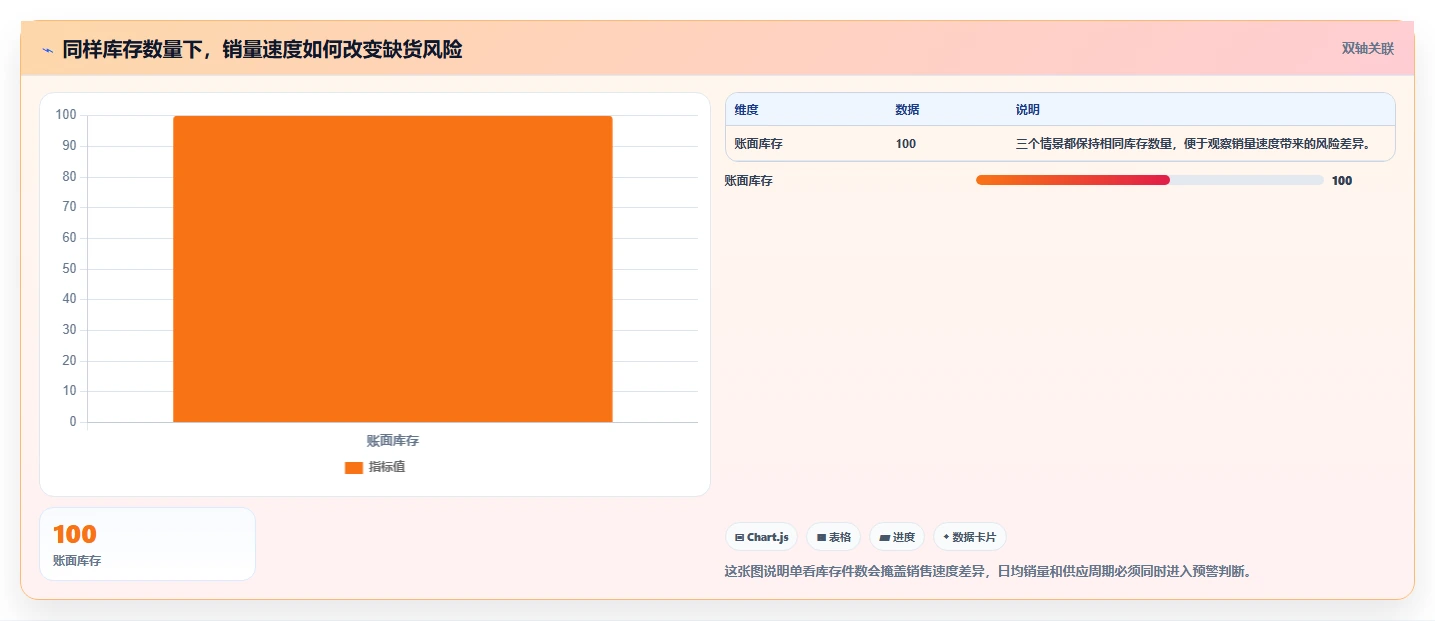This screenshot has width=1435, height=621.
Task: Click the 指标值 legend label
Action: tap(387, 467)
